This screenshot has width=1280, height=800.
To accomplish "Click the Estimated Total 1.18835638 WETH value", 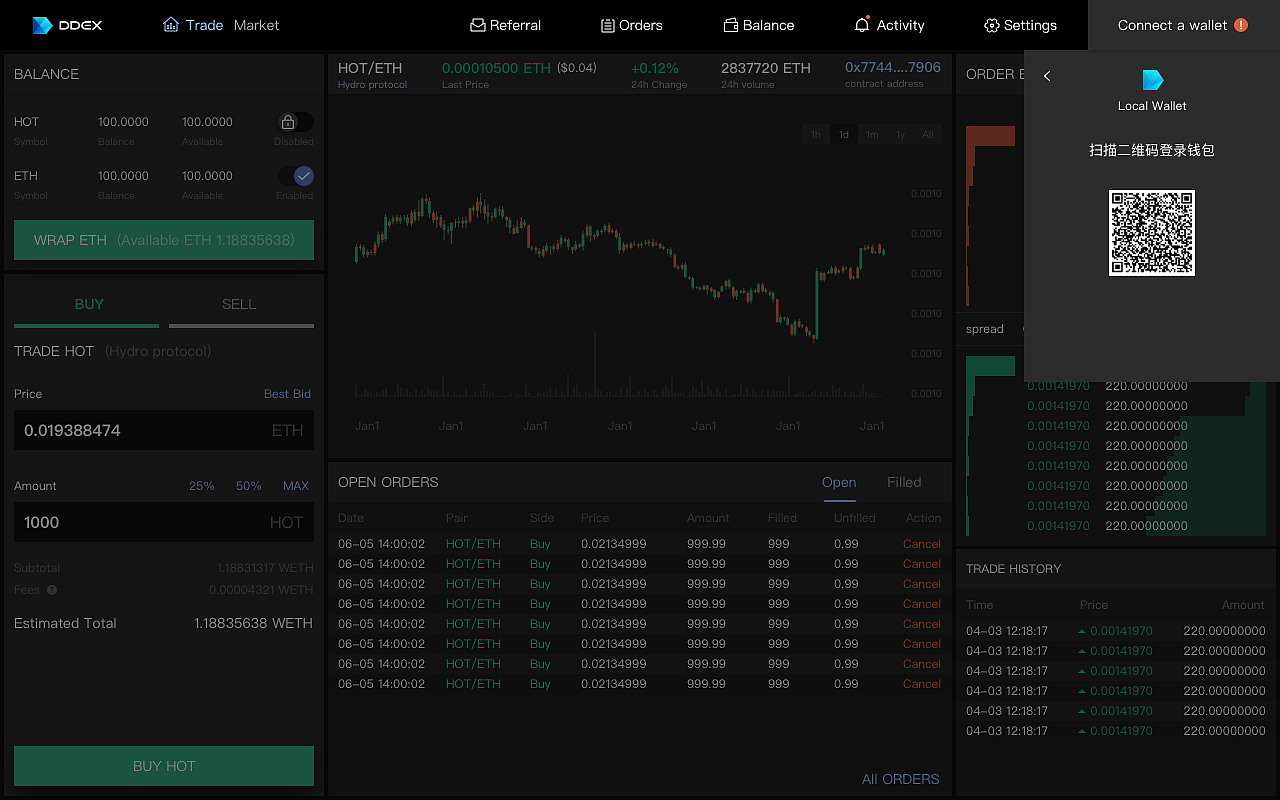I will click(x=253, y=623).
